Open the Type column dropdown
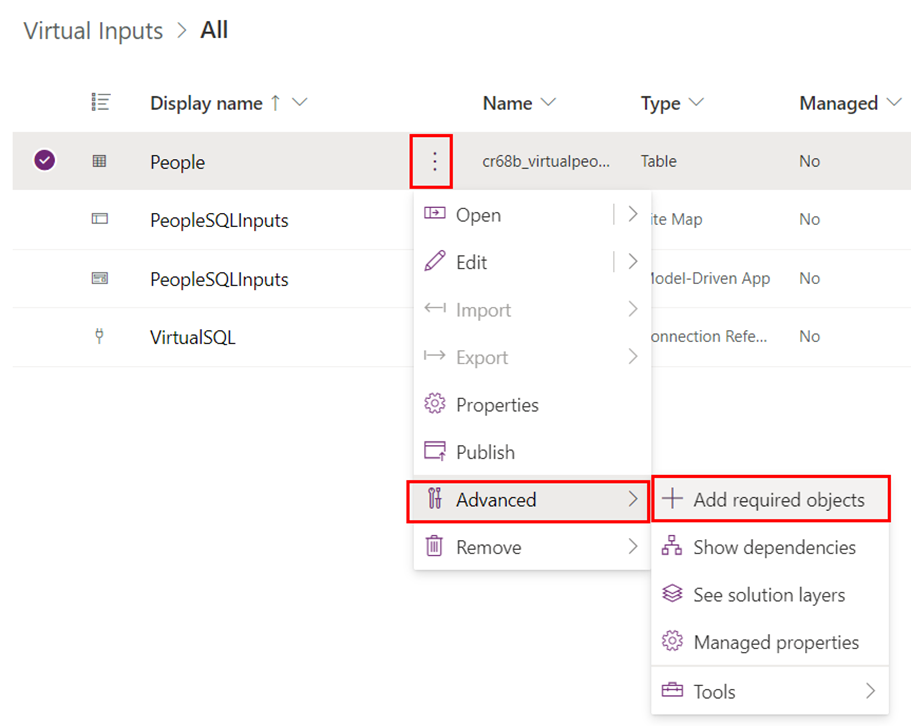This screenshot has height=726, width=911. point(697,103)
